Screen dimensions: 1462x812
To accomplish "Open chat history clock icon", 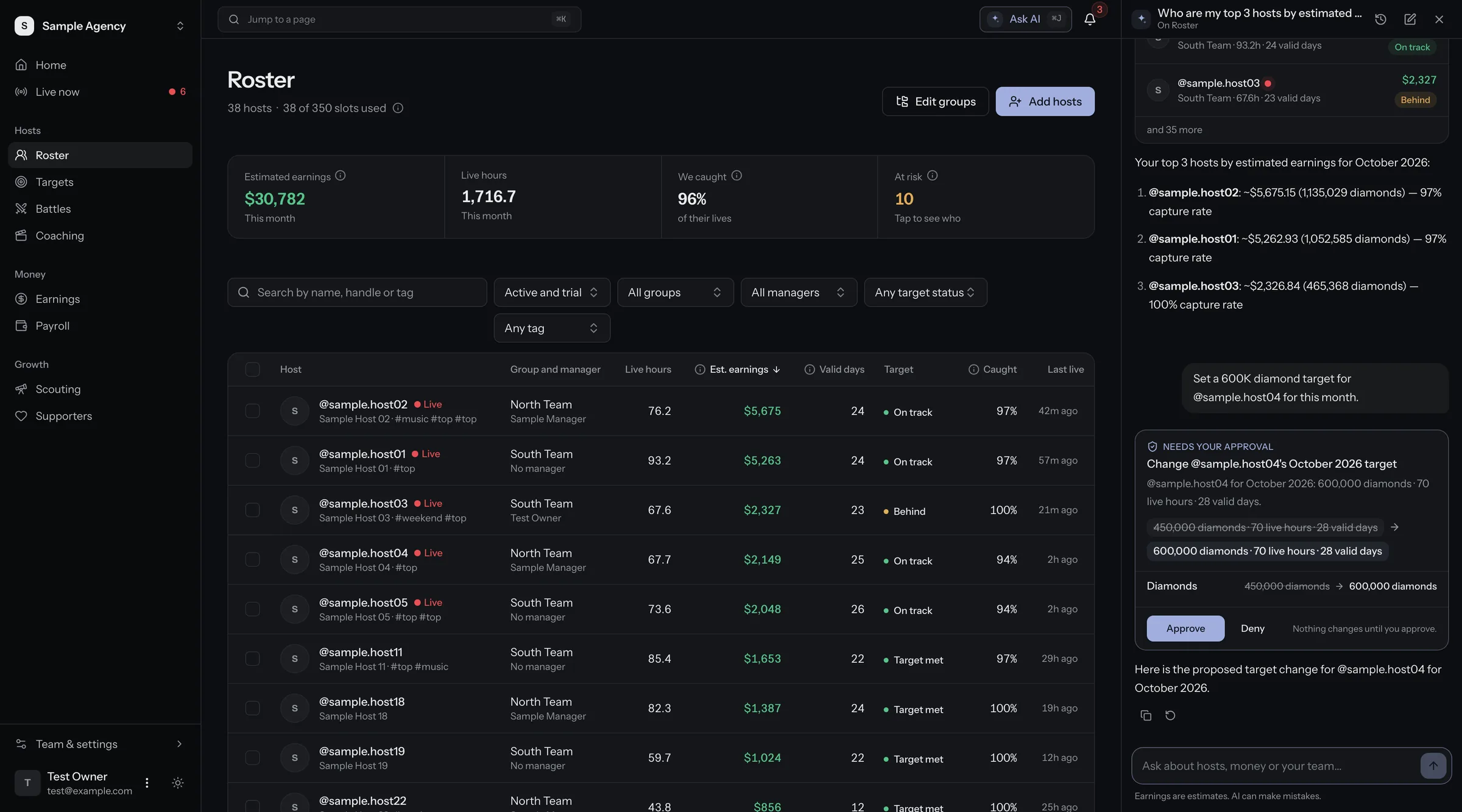I will tap(1380, 19).
